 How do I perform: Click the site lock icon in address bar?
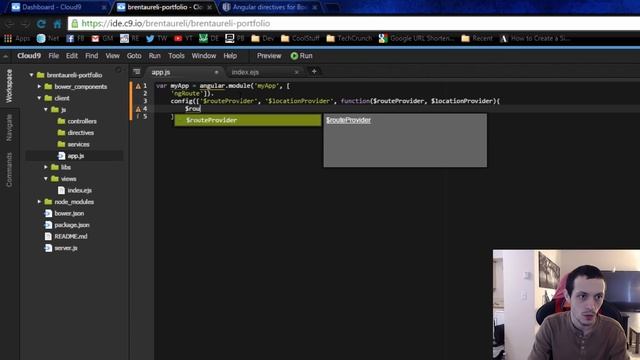click(x=75, y=24)
